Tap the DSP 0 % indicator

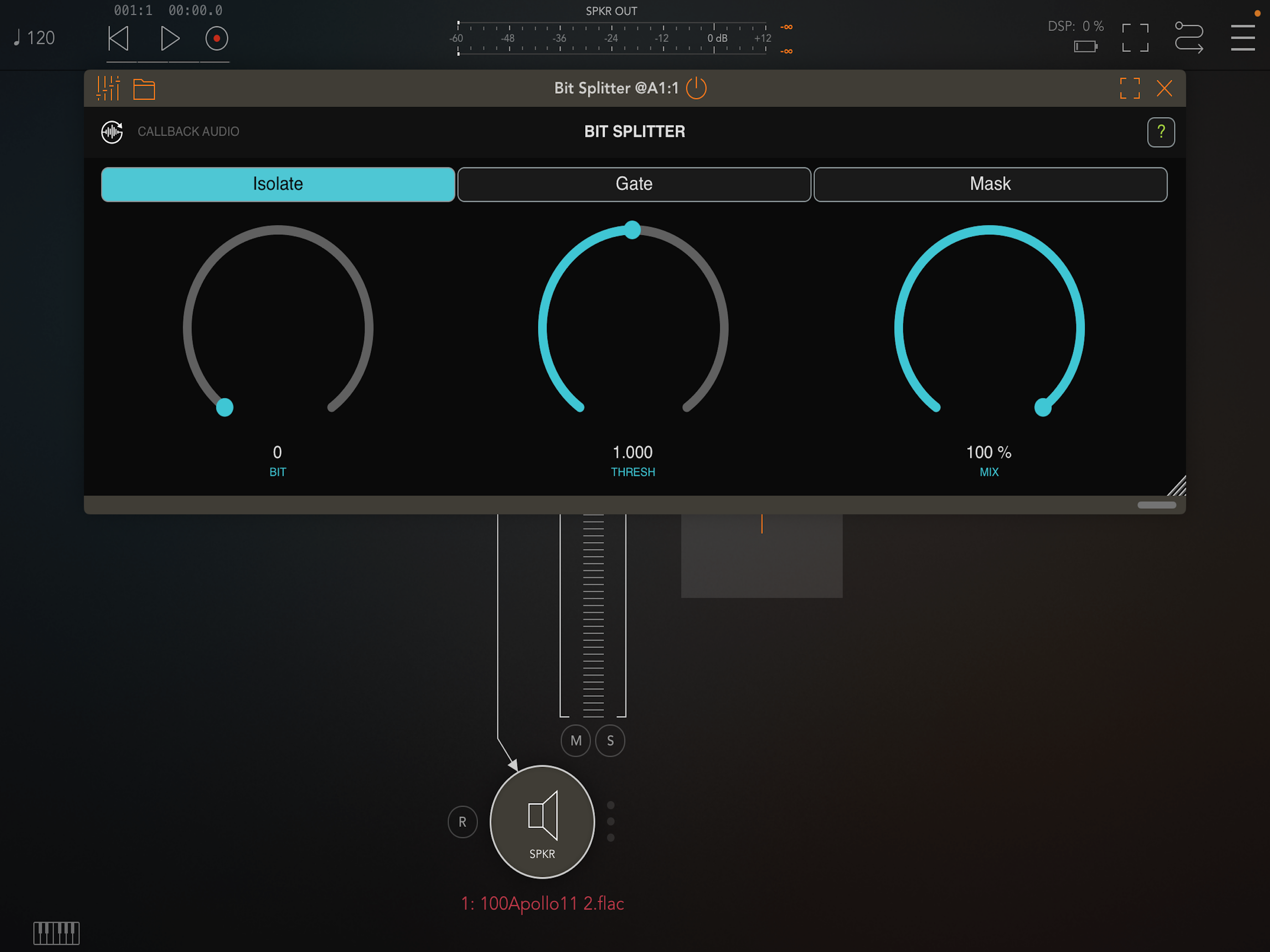(1075, 26)
